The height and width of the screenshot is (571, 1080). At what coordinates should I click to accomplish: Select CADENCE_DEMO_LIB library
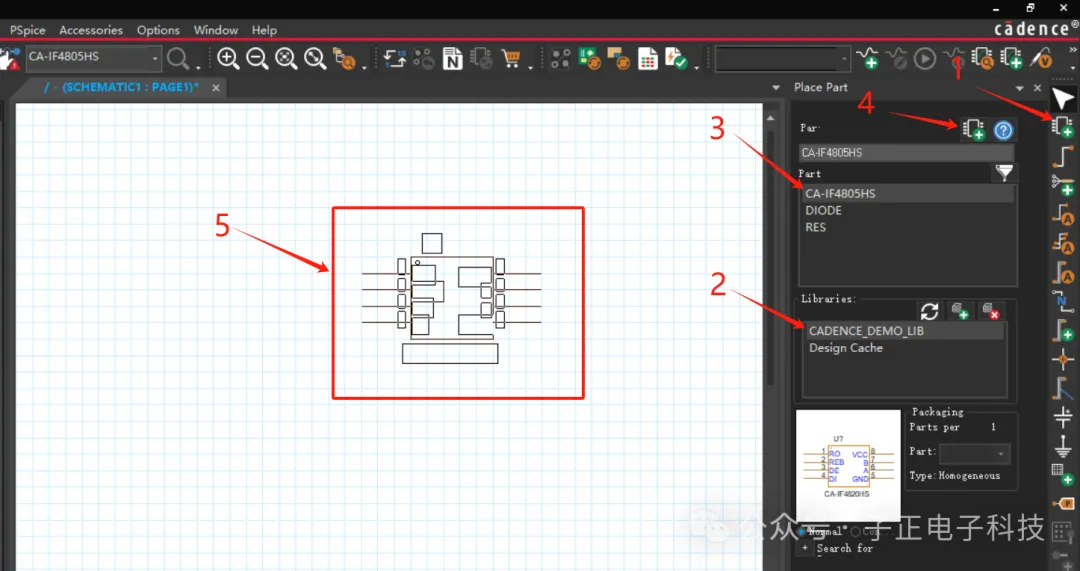coord(904,331)
